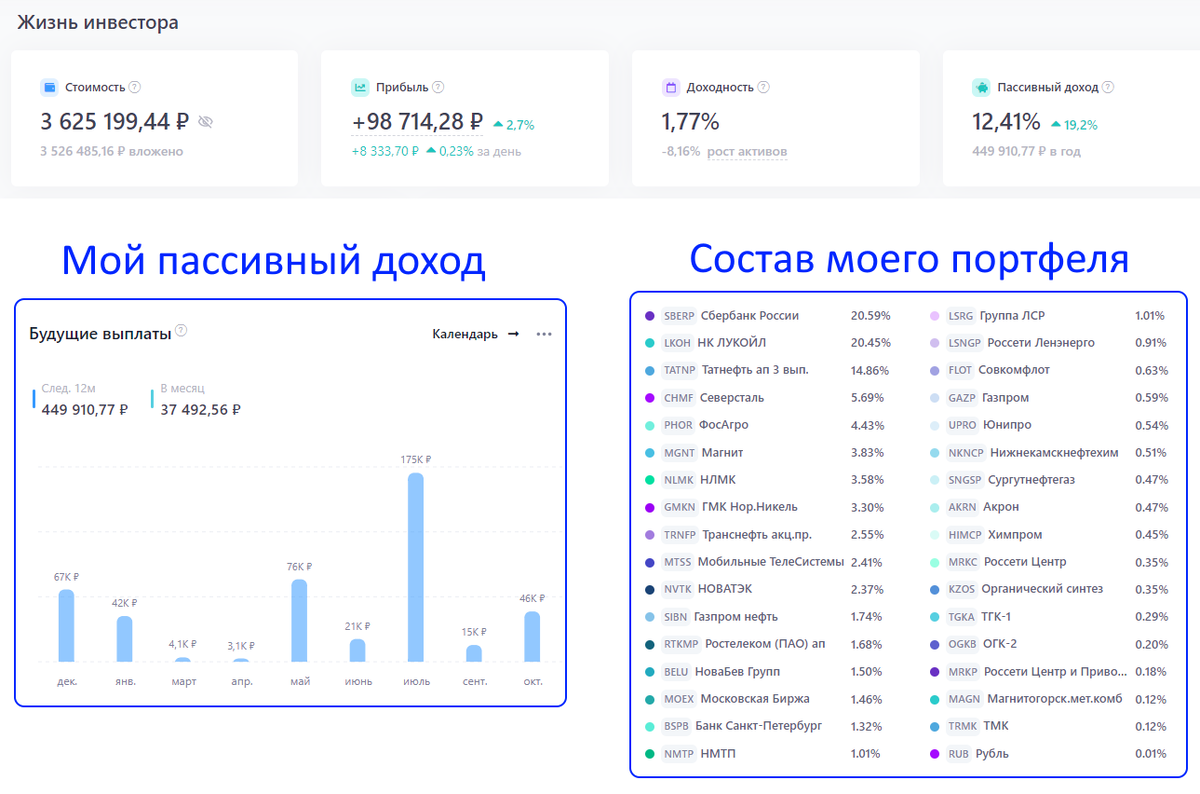Open the three-dot menu in Будущие выплаты
This screenshot has height=794, width=1200.
[544, 334]
